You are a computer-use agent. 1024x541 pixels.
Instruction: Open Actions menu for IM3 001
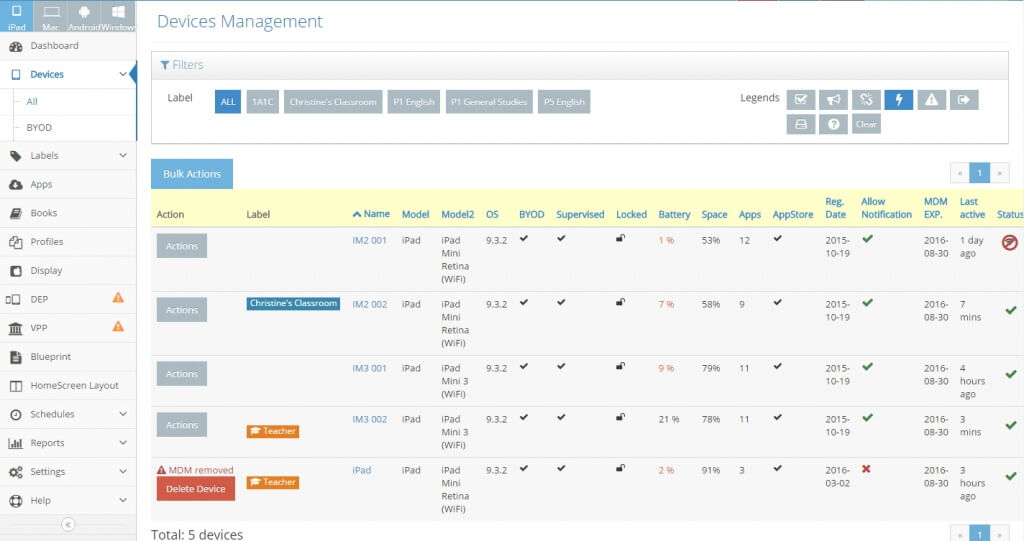coord(182,374)
